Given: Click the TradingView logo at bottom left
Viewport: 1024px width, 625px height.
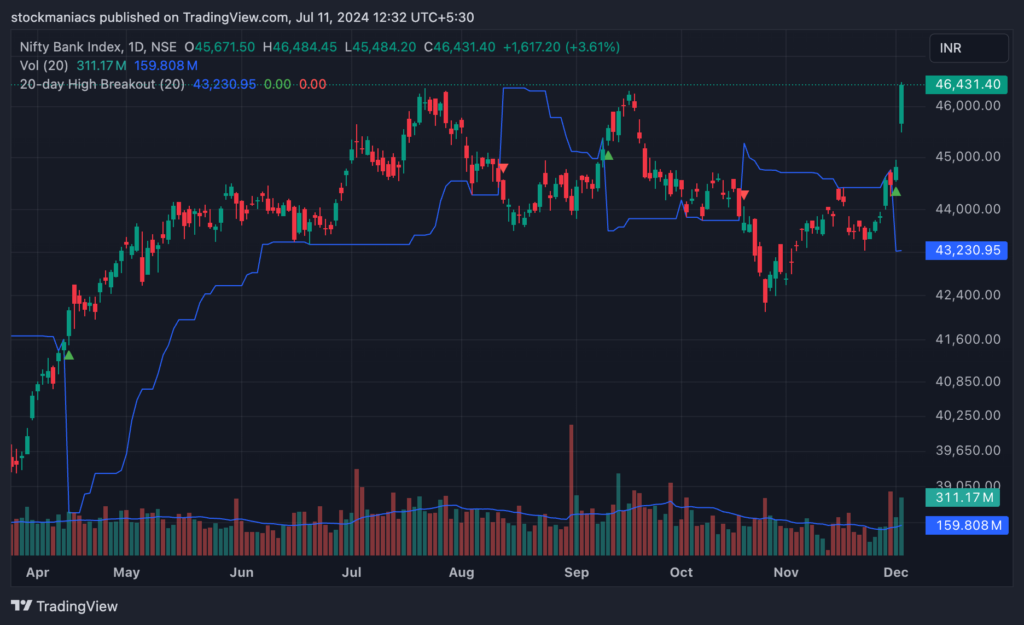Looking at the screenshot, I should click(x=65, y=606).
